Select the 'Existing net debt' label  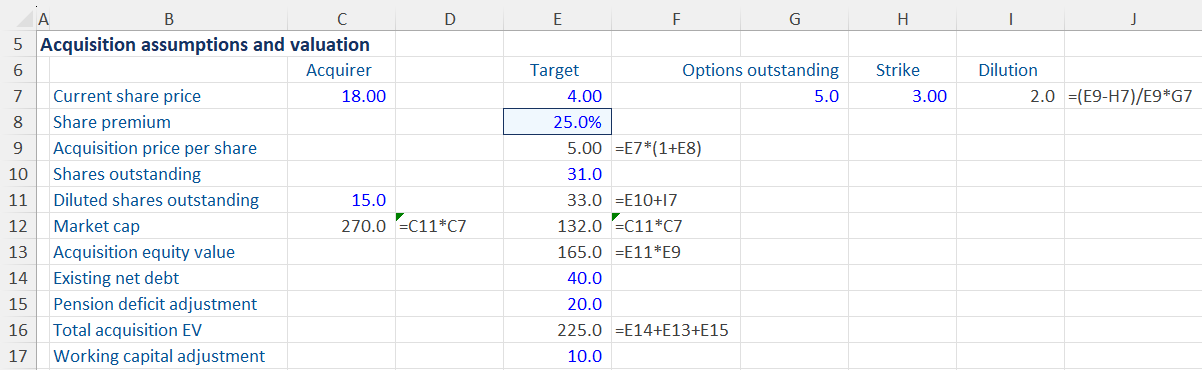tap(116, 278)
